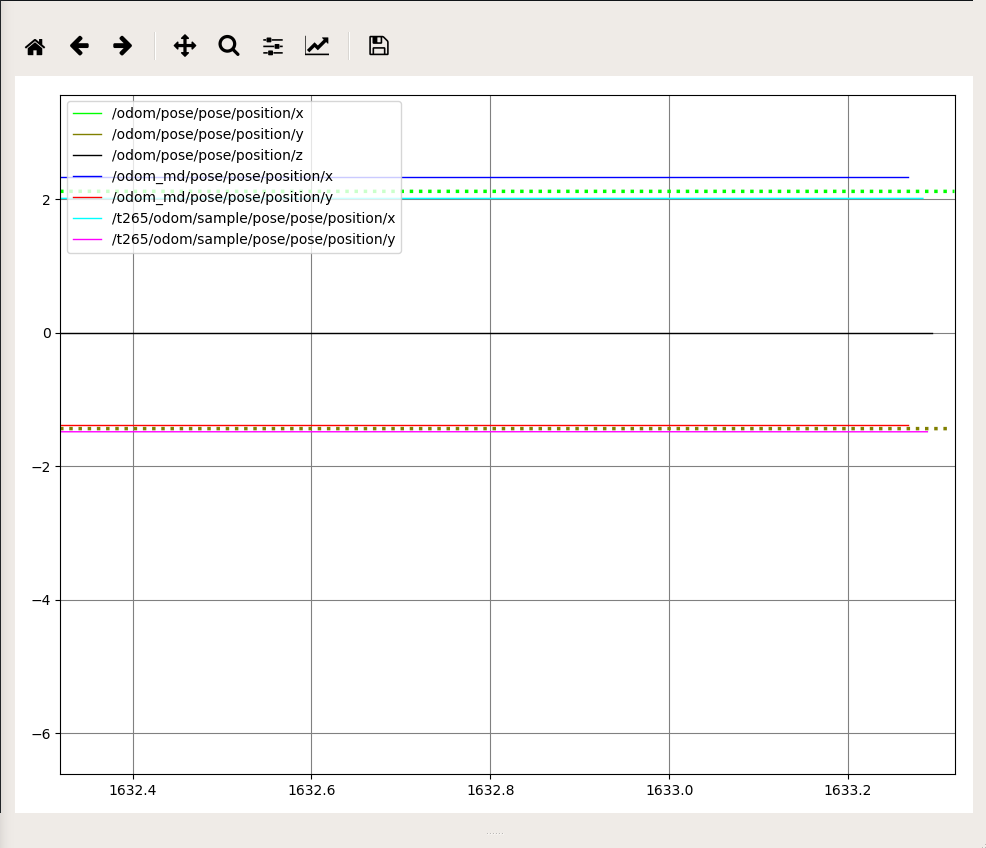The image size is (986, 848).
Task: Activate the zoom-to-rectangle magnifier tool
Action: coord(229,46)
